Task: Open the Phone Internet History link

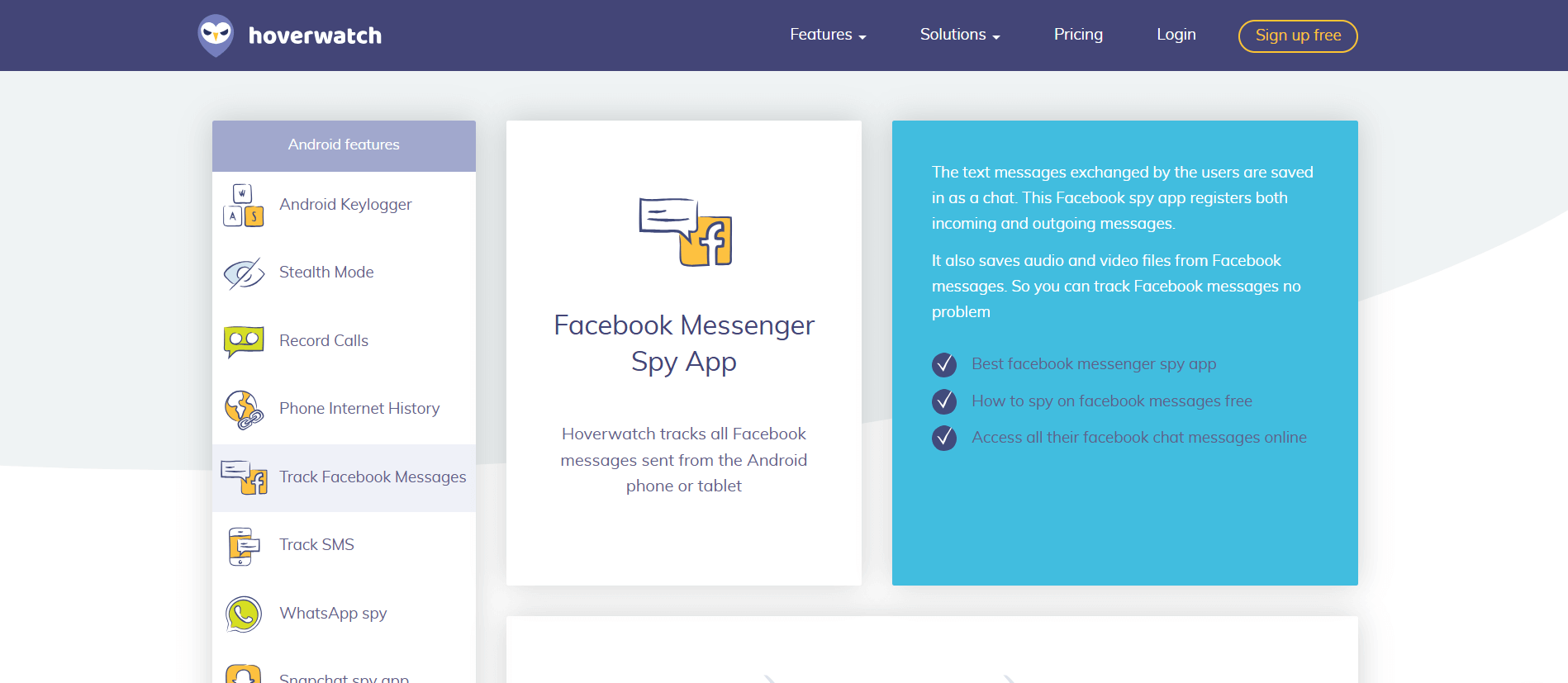Action: point(359,409)
